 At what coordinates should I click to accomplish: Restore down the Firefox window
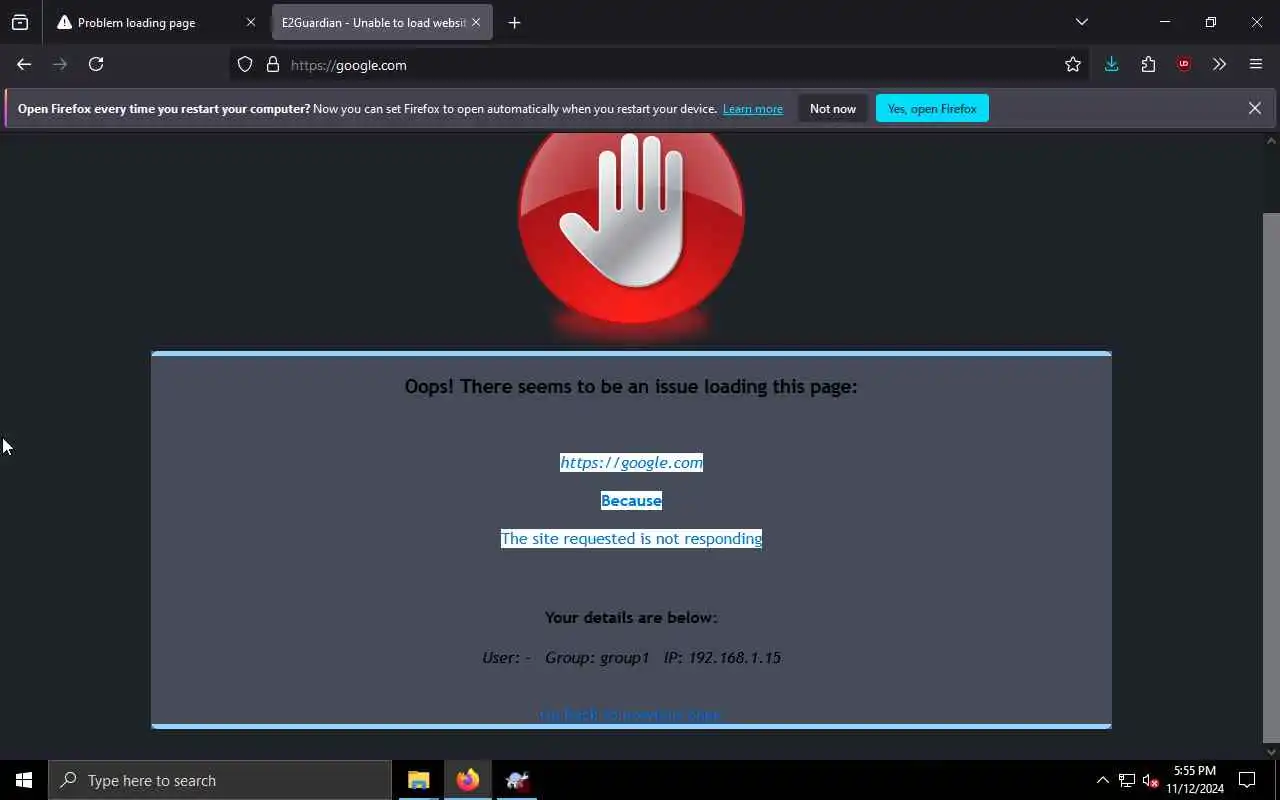coord(1211,22)
